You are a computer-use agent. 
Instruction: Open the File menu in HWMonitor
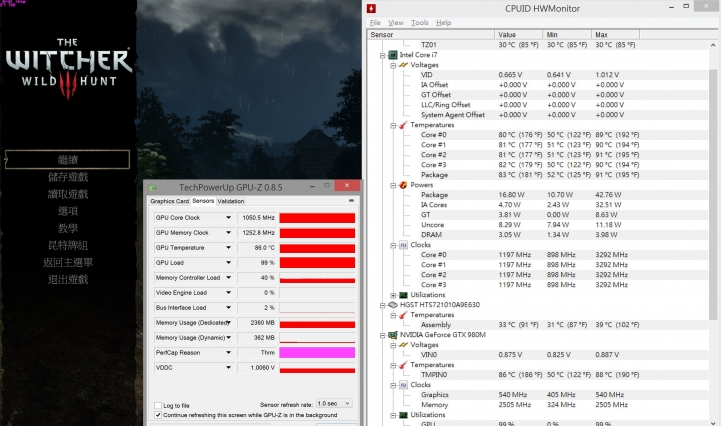click(x=375, y=23)
